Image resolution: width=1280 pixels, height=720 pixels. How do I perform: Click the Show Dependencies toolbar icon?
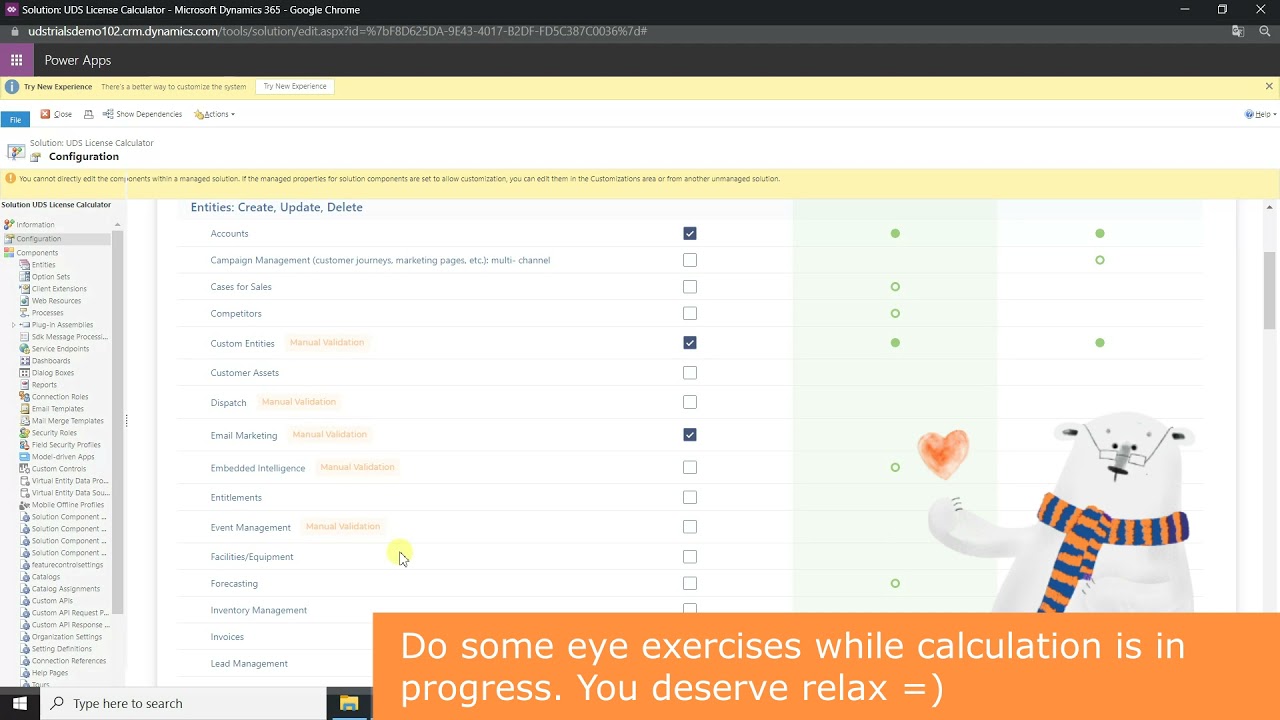pos(108,114)
